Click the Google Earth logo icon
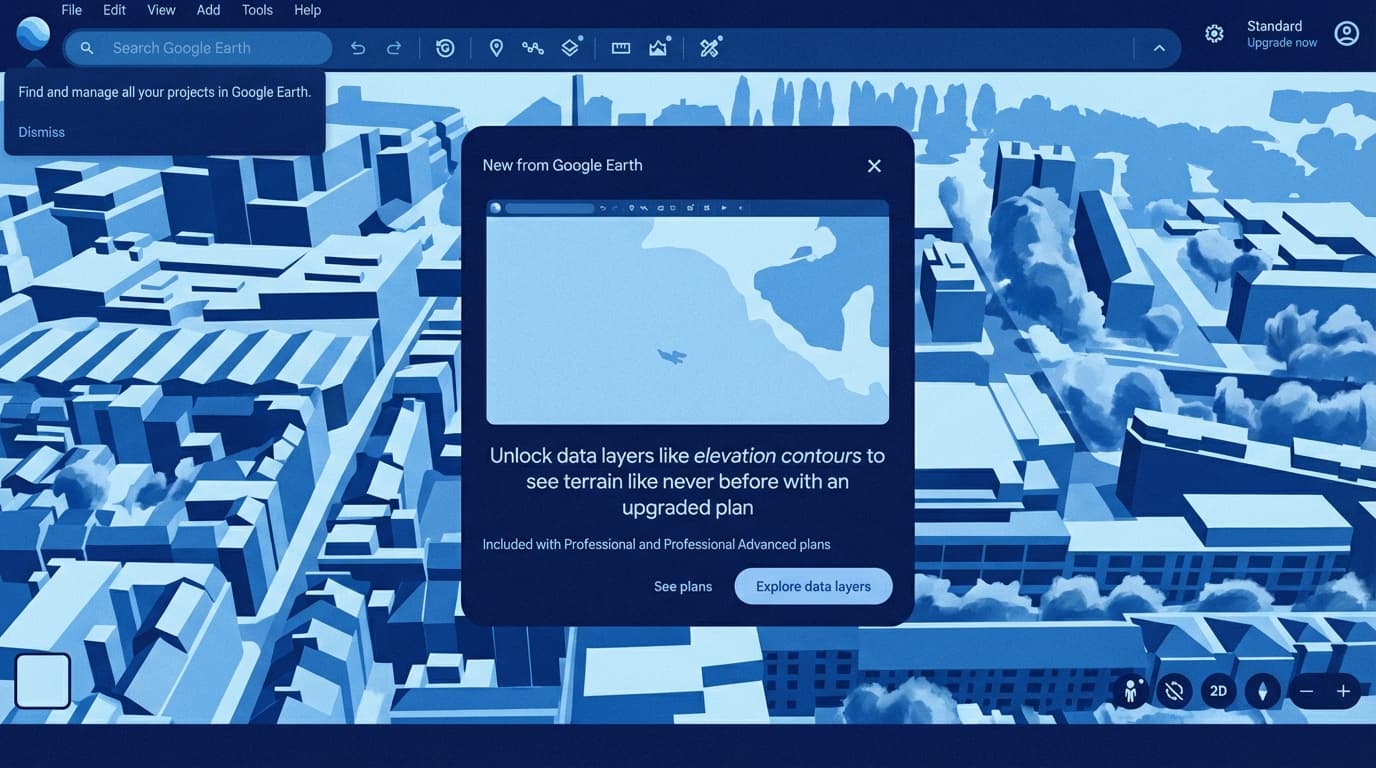The width and height of the screenshot is (1376, 768). tap(33, 33)
